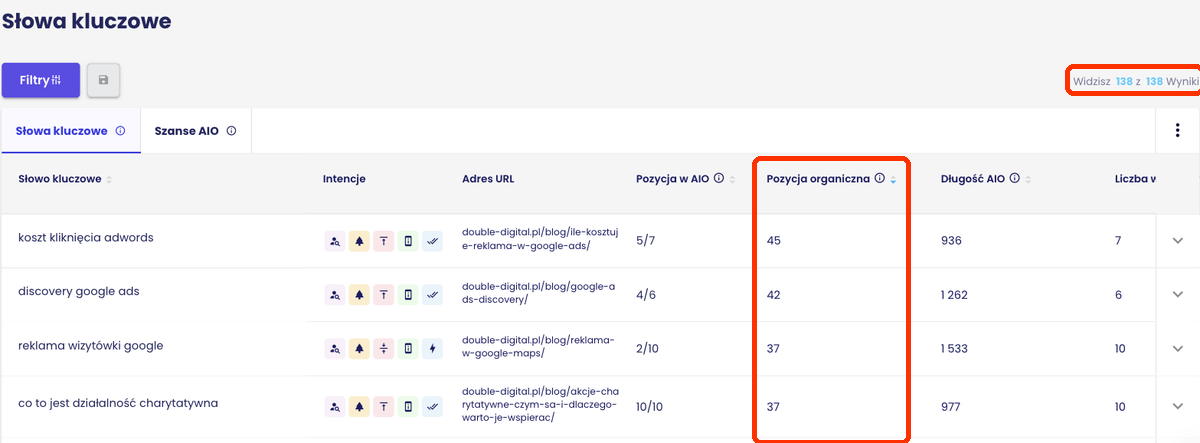Click person-search intent icon for reklama wizytówki google
This screenshot has width=1200, height=443.
point(334,349)
